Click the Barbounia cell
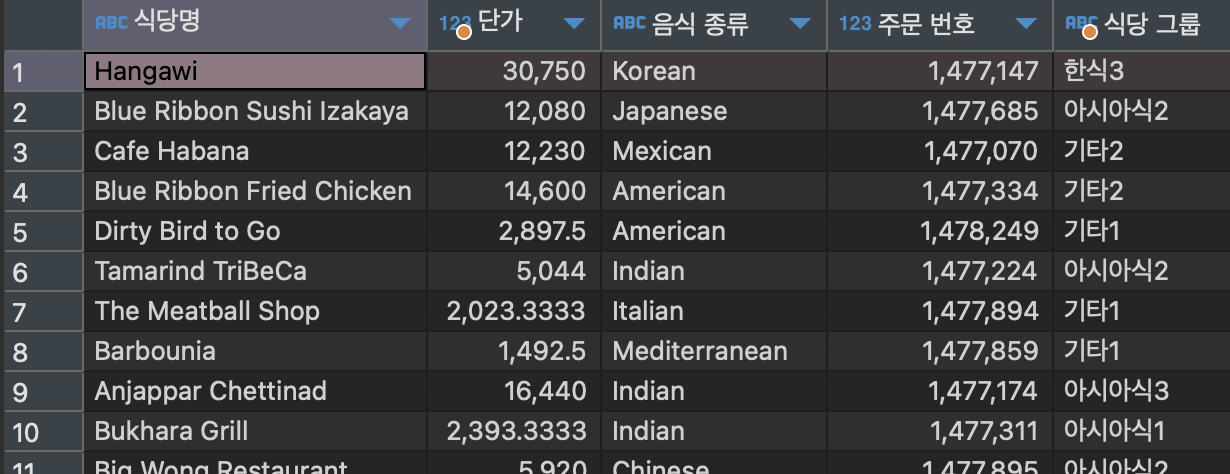1230x474 pixels. pos(255,351)
